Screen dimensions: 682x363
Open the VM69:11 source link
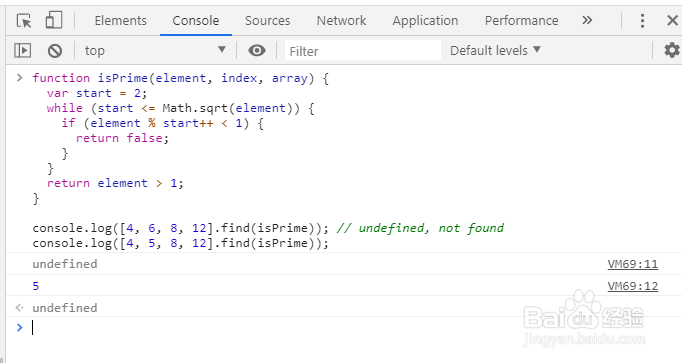coord(632,264)
